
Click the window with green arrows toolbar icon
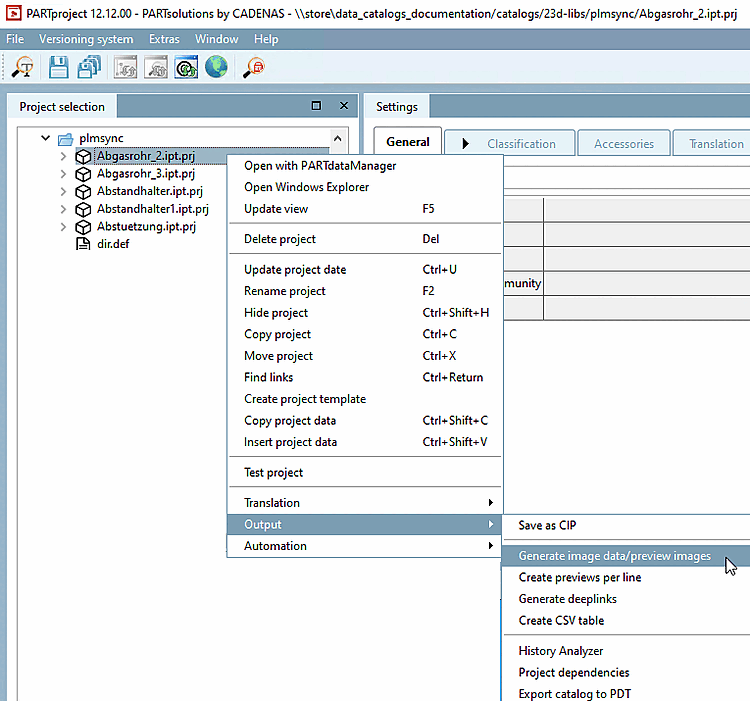click(186, 67)
